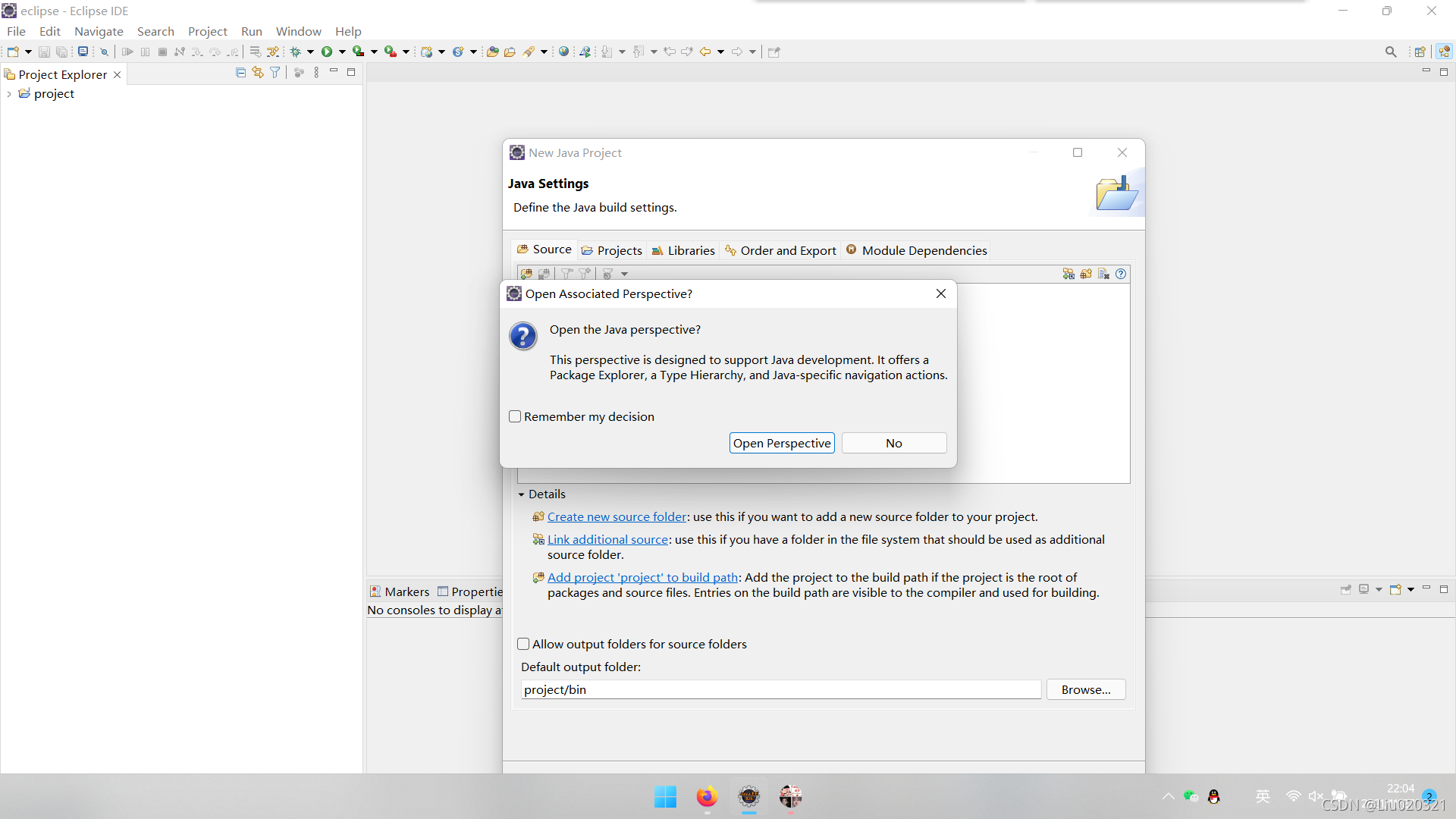Check Remember my decision checkbox

coord(515,416)
